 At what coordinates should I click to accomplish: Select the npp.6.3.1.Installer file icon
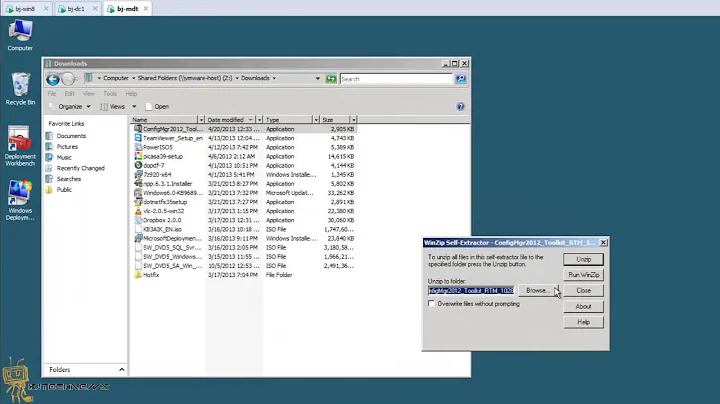pos(138,184)
